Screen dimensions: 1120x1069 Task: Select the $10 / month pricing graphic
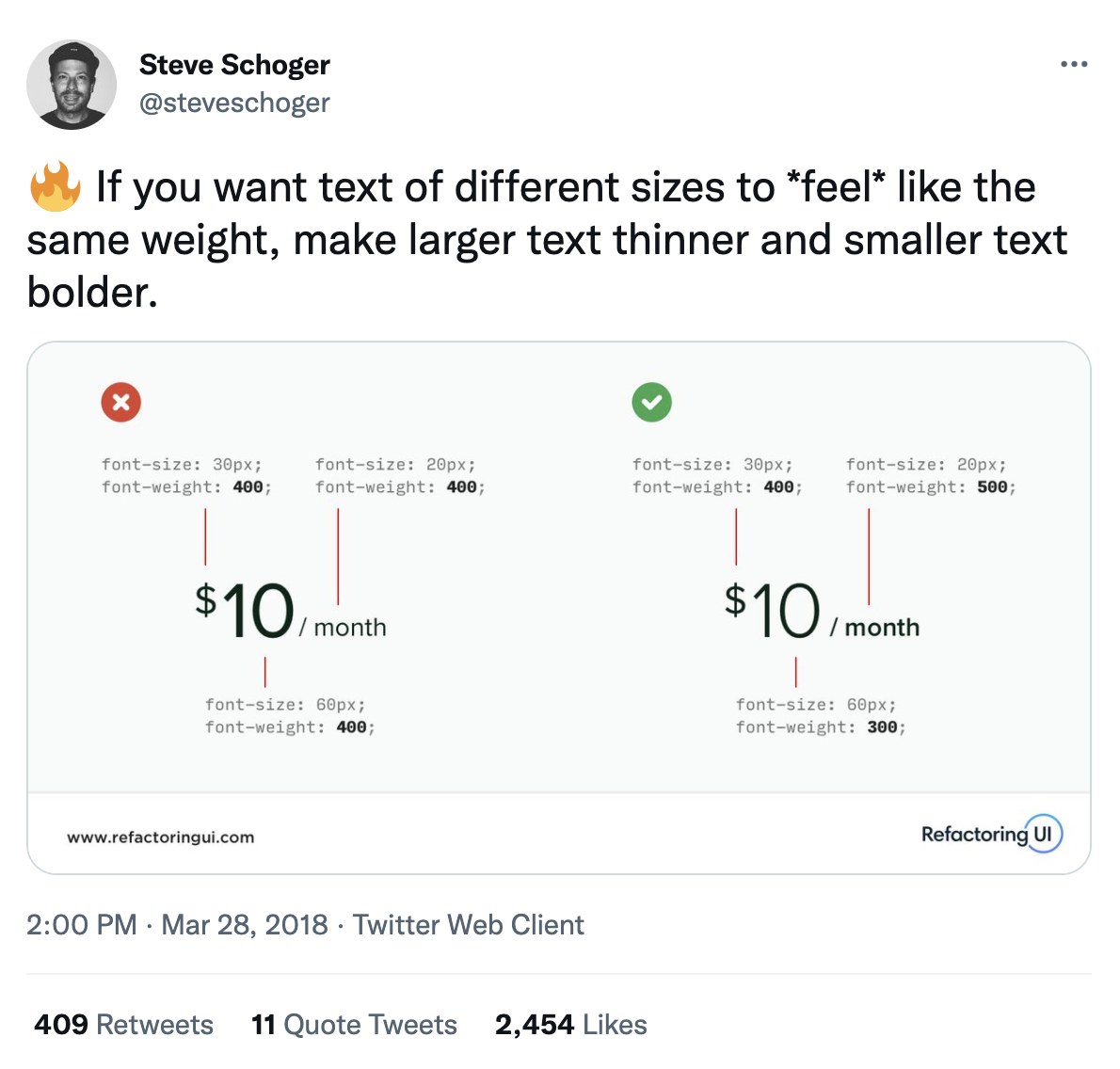292,612
